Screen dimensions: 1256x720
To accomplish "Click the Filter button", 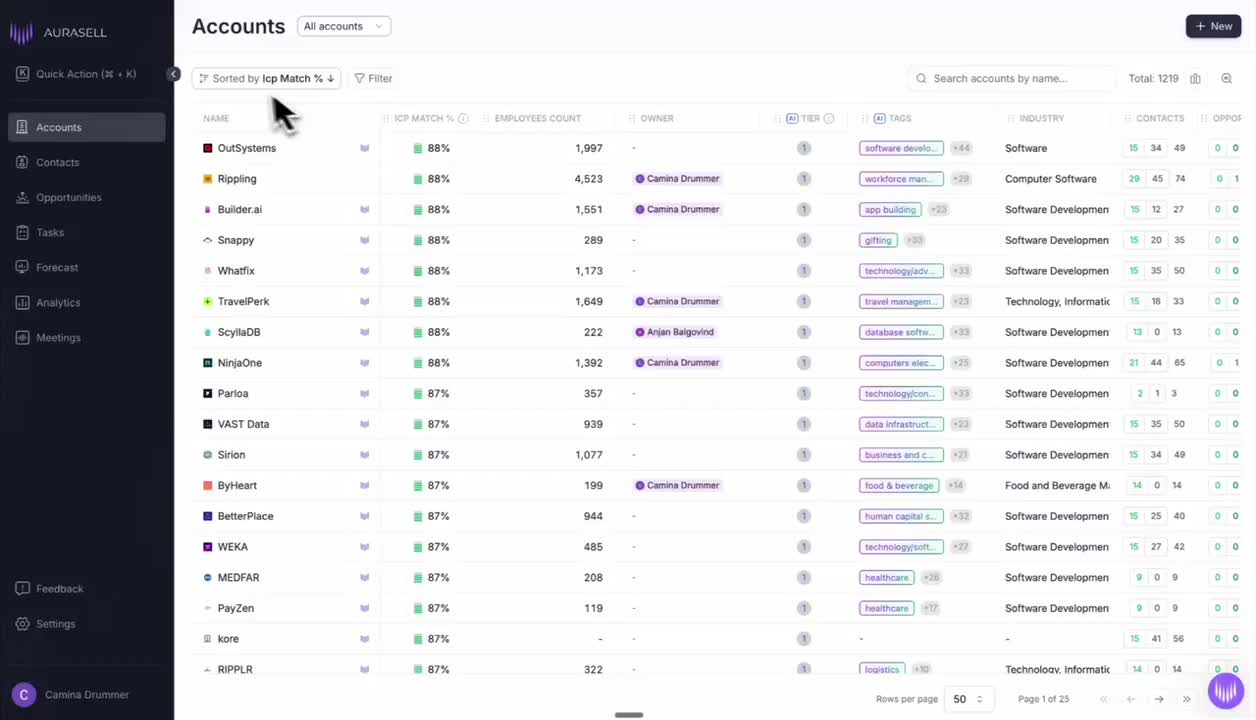I will point(373,78).
